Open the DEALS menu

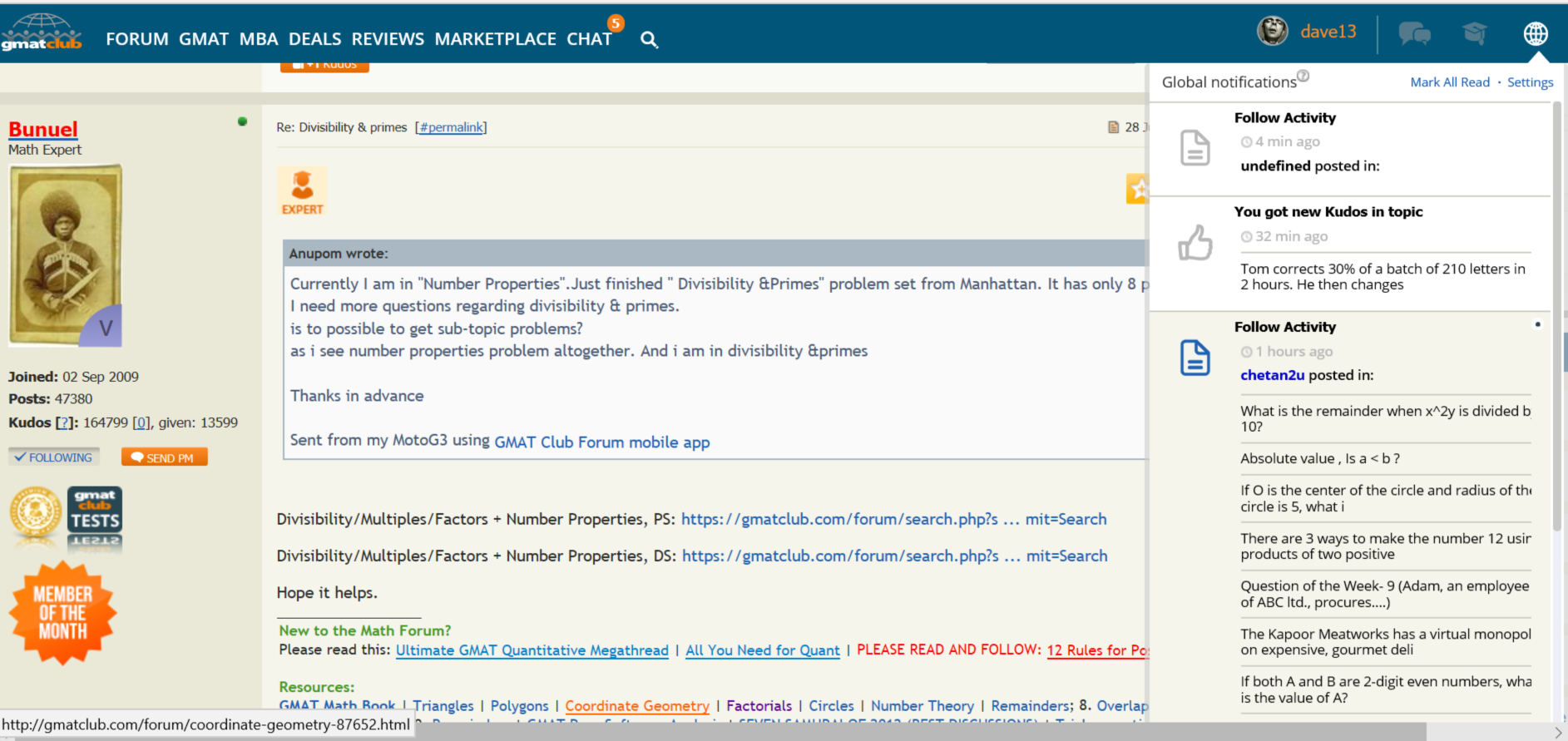(x=314, y=39)
